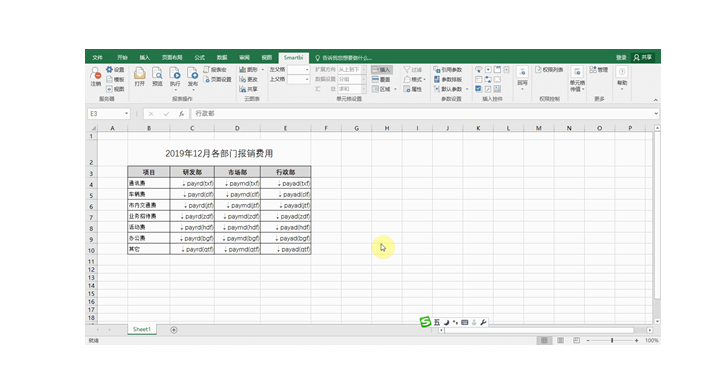Click the 执行 execute report icon

tap(175, 76)
